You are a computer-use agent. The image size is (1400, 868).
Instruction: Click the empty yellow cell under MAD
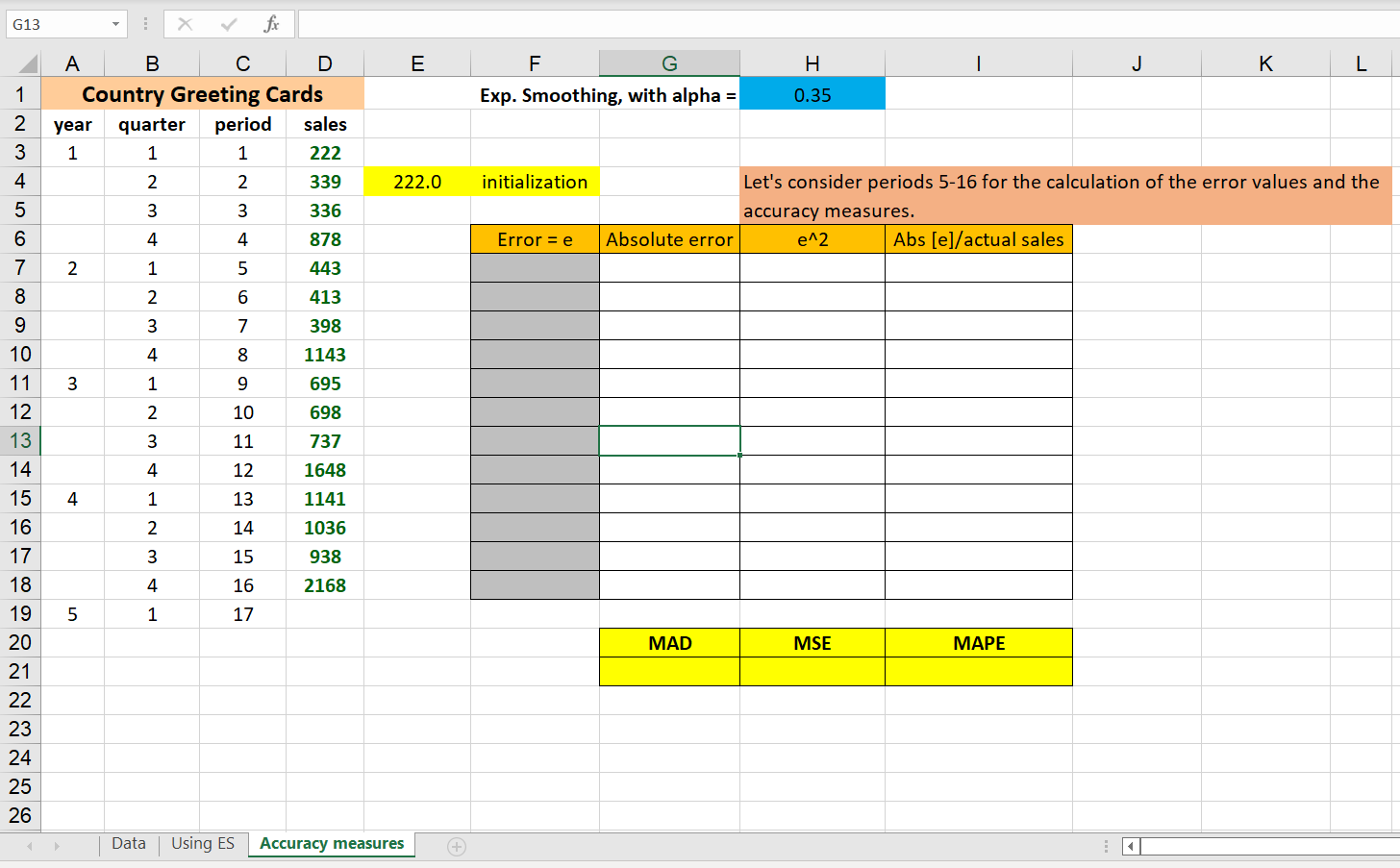(670, 672)
